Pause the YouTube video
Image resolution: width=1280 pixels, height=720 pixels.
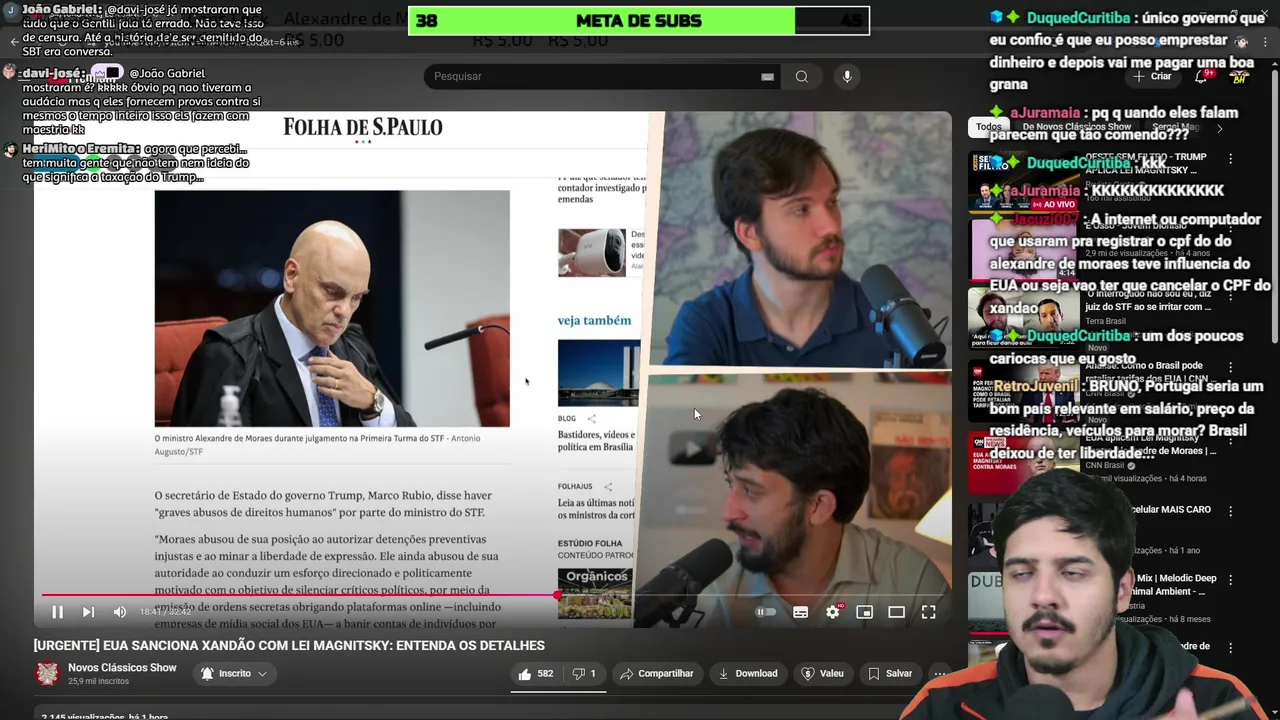click(x=57, y=612)
